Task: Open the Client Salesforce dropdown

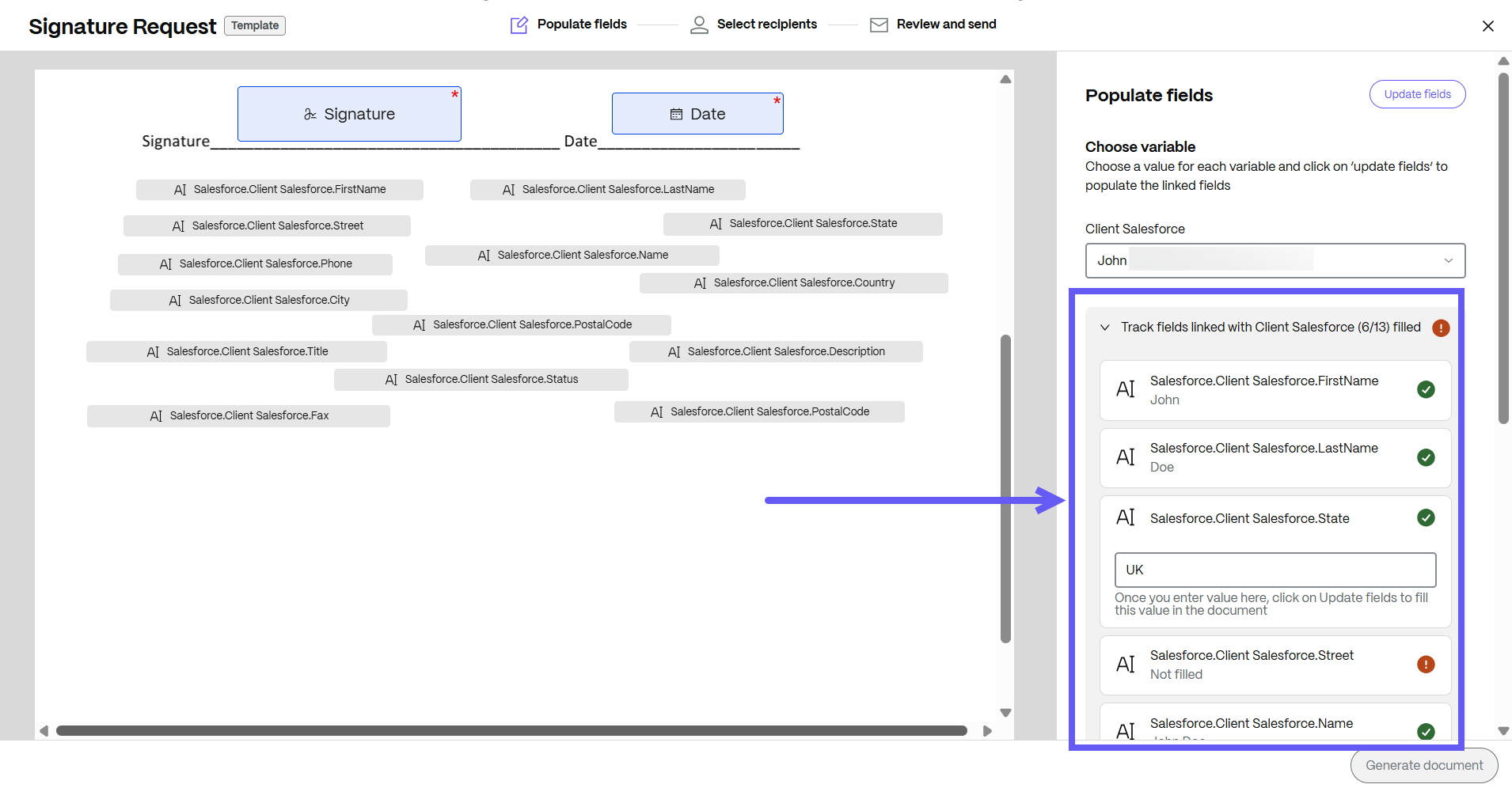Action: tap(1275, 260)
